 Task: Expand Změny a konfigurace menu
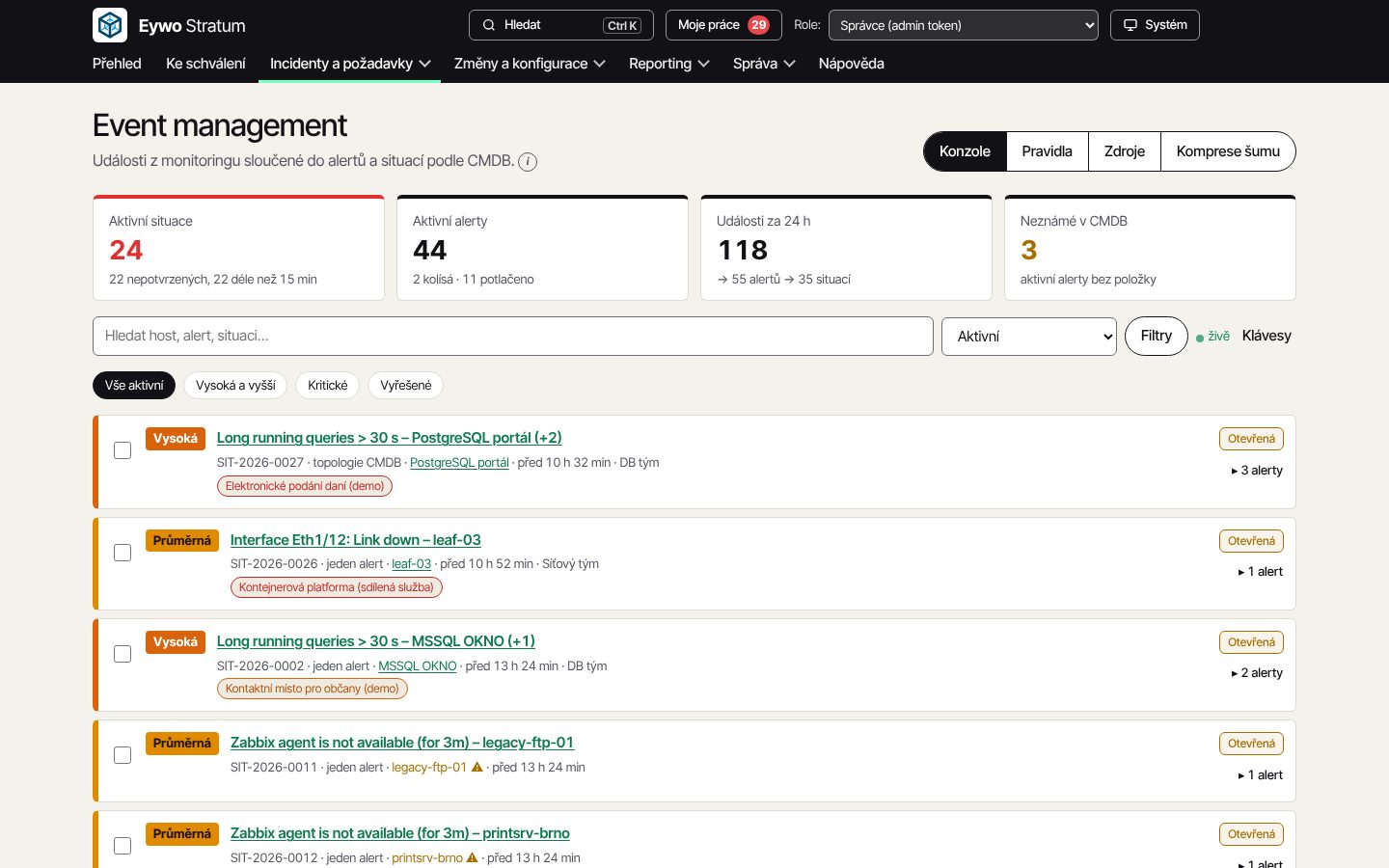530,64
